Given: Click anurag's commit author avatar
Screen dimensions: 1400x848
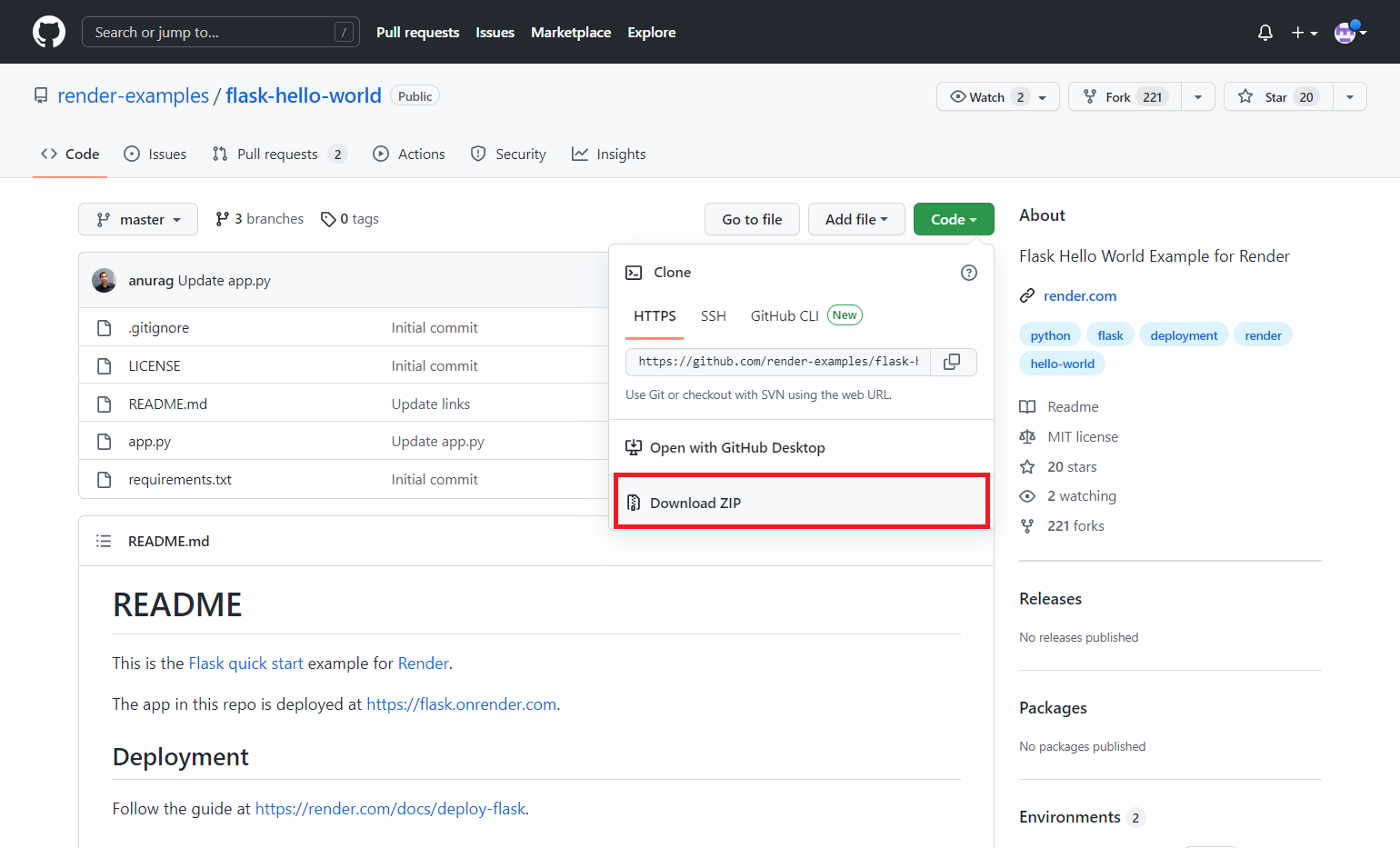Looking at the screenshot, I should (105, 281).
